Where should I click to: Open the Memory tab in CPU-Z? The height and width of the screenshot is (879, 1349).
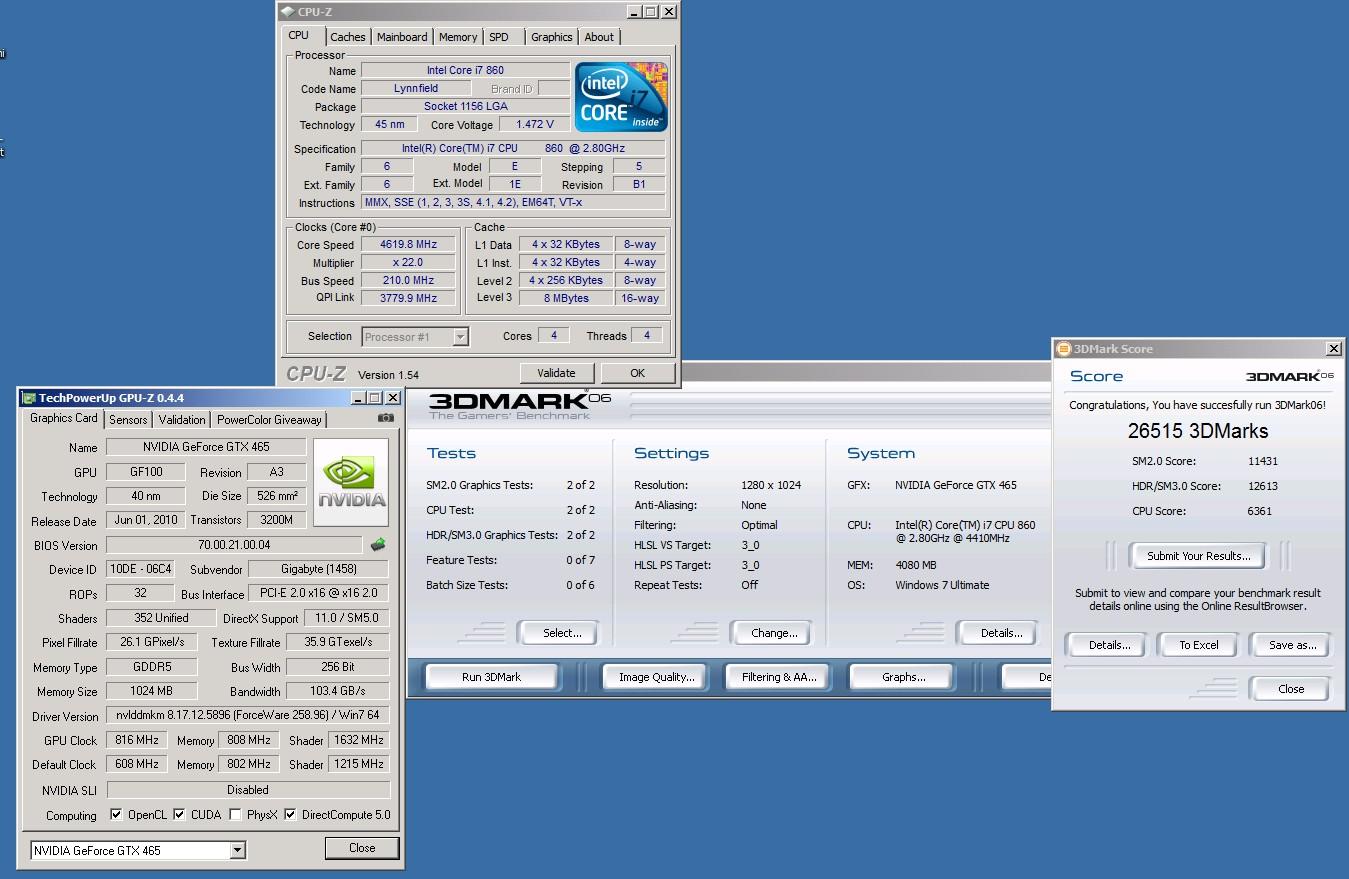tap(458, 37)
